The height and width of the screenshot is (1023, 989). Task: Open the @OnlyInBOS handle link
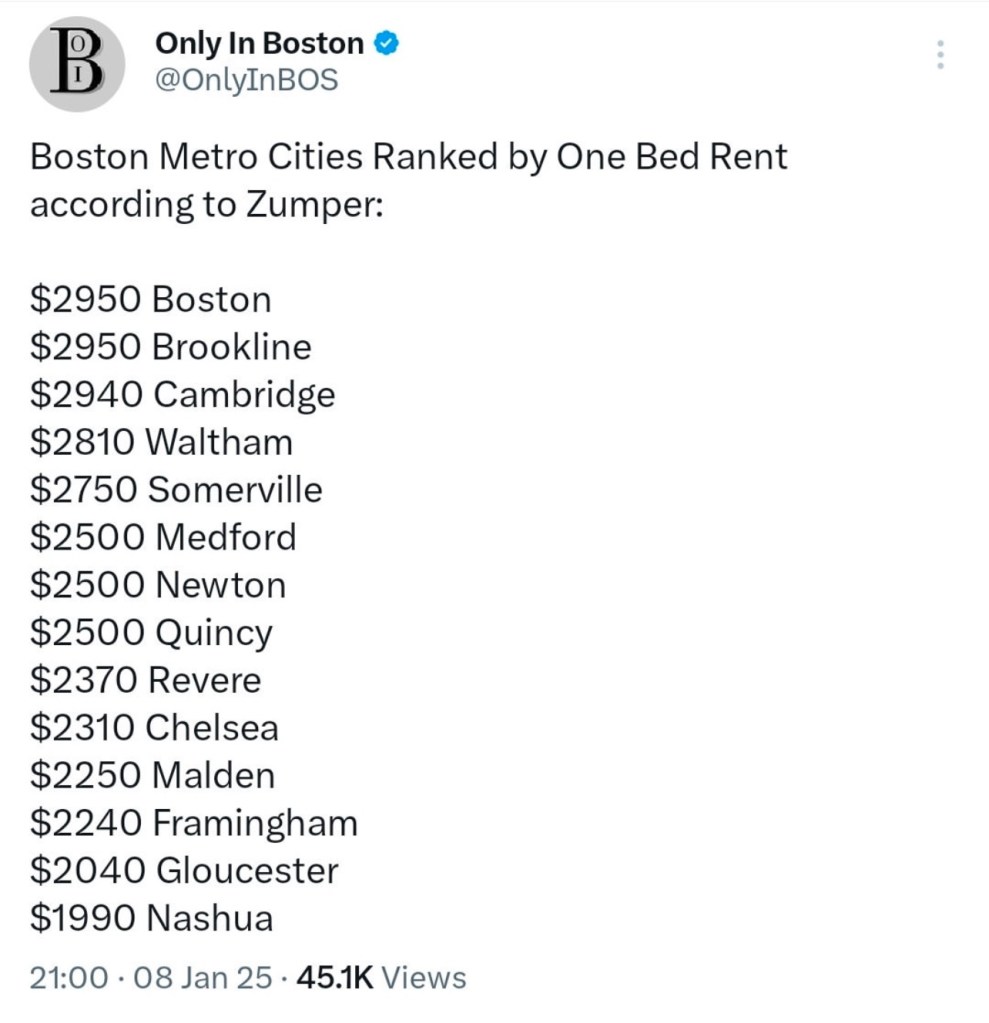246,80
